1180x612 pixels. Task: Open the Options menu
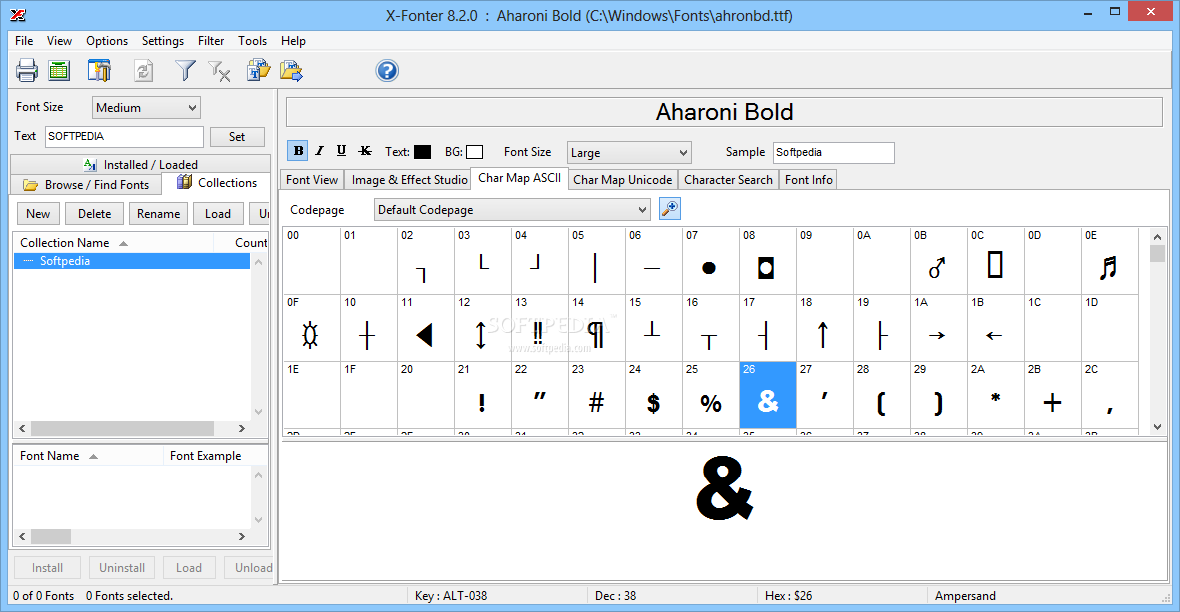point(107,41)
